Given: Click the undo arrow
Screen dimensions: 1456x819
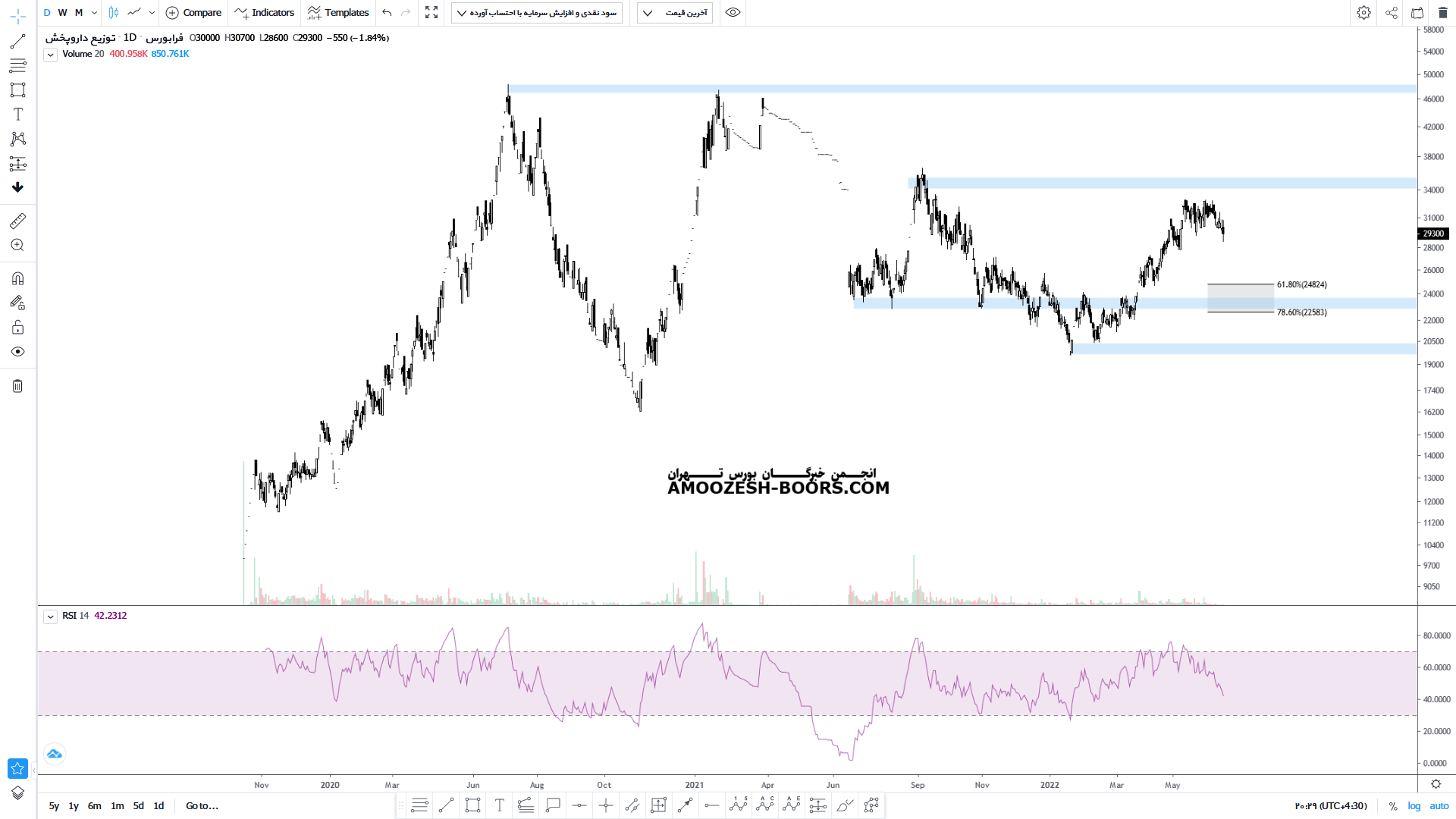Looking at the screenshot, I should [x=387, y=13].
